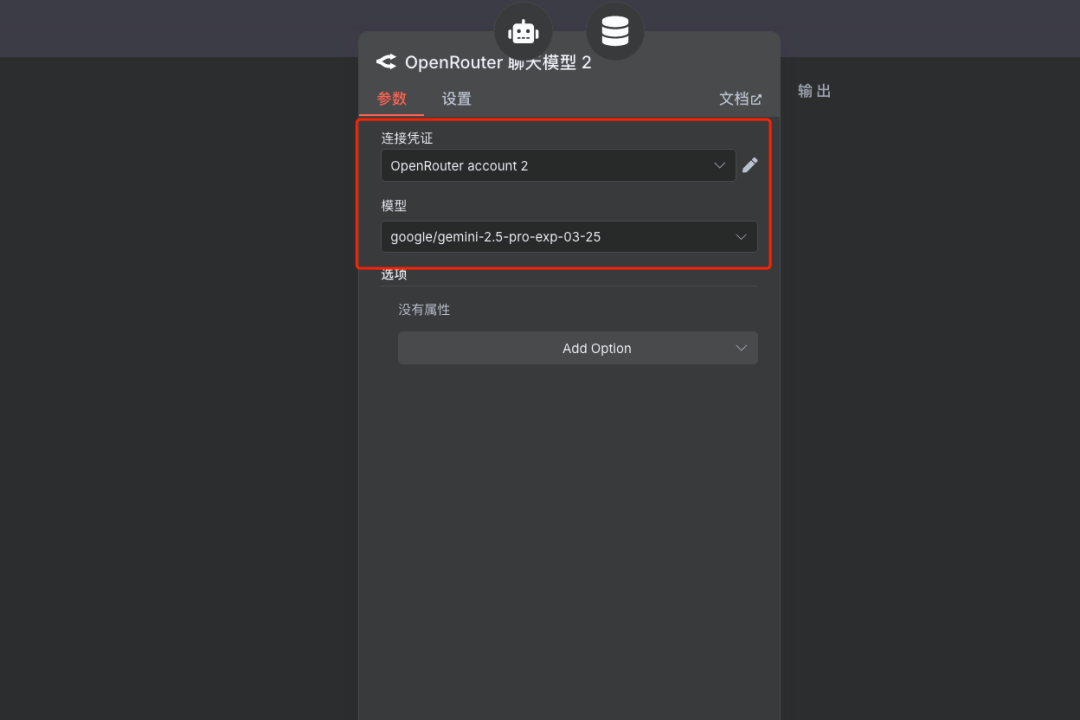Viewport: 1080px width, 720px height.
Task: Click the OpenRouter 聊天模型 2 node title
Action: coord(498,62)
